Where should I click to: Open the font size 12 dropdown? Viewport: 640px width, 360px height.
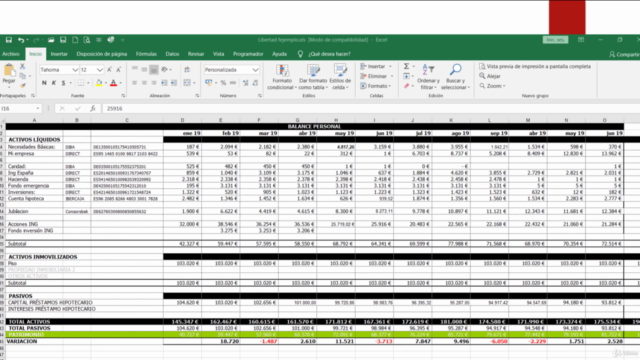100,70
